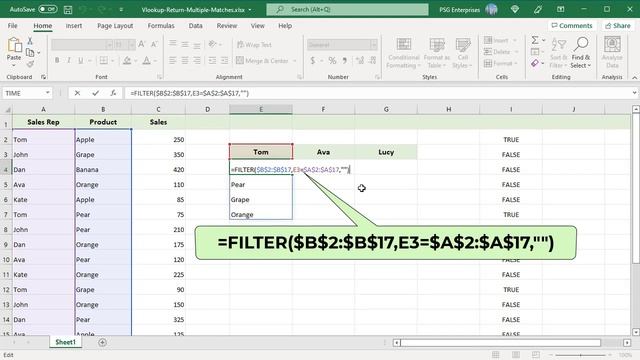Click the Font Color A icon

coord(147,61)
